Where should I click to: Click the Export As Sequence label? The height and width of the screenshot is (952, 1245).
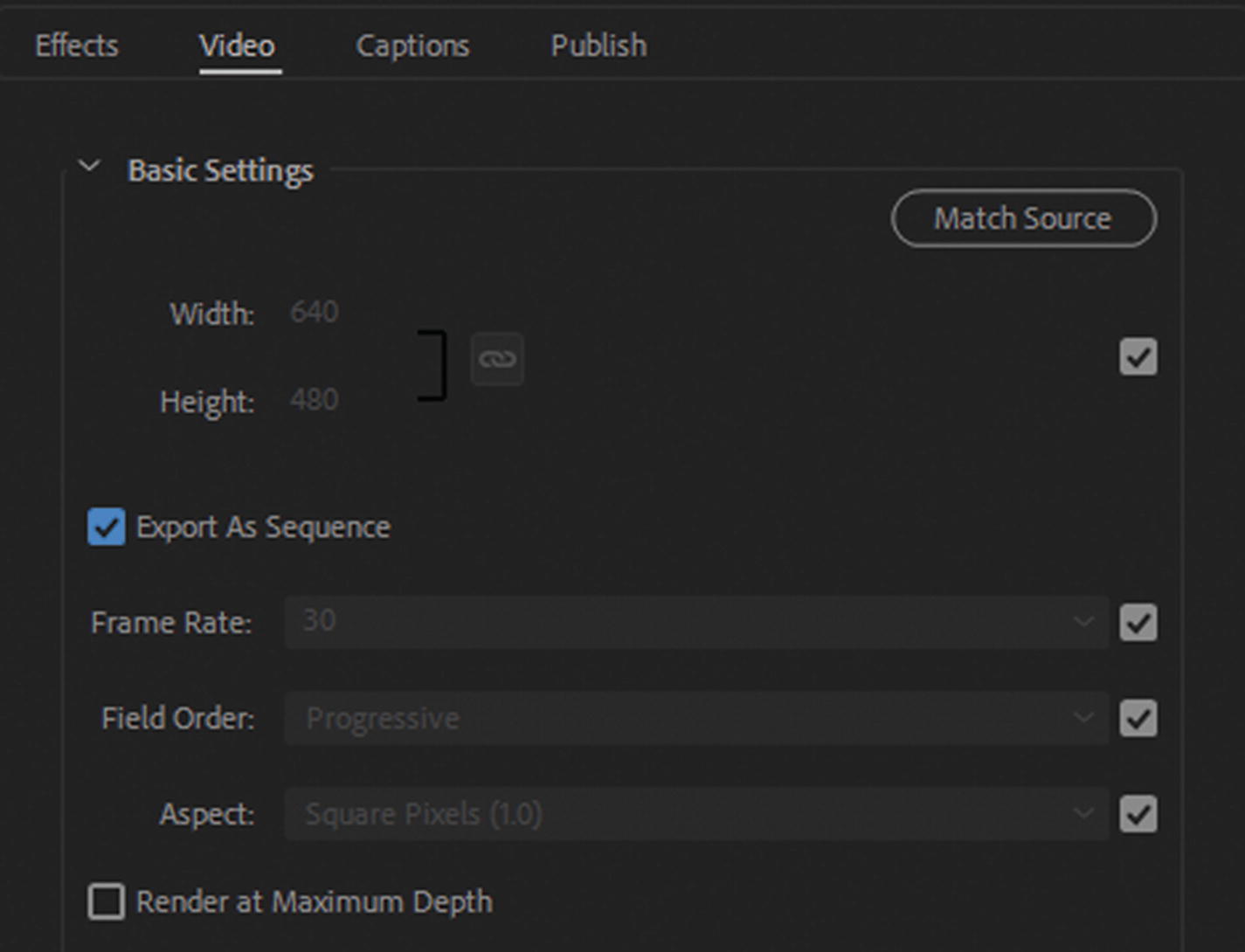(263, 528)
